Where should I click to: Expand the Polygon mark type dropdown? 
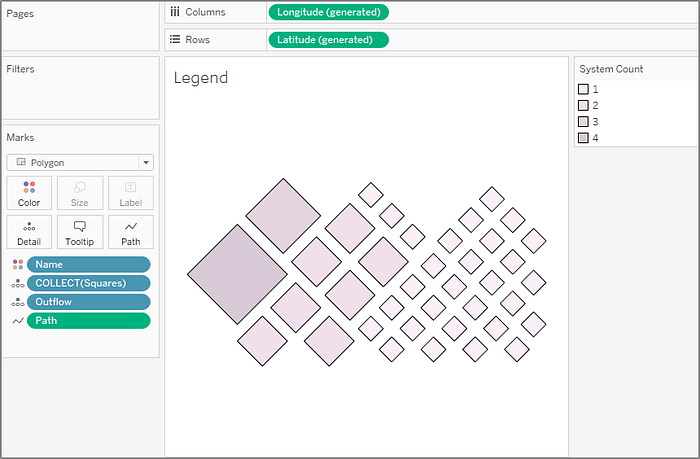point(80,163)
